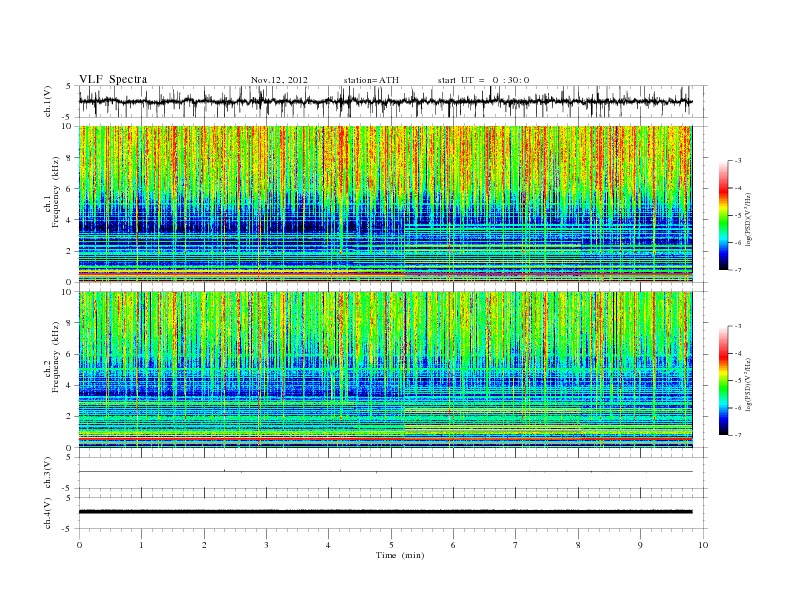792x612 pixels.
Task: Click the ch.1 spectrogram PSD color bar
Action: tap(724, 215)
